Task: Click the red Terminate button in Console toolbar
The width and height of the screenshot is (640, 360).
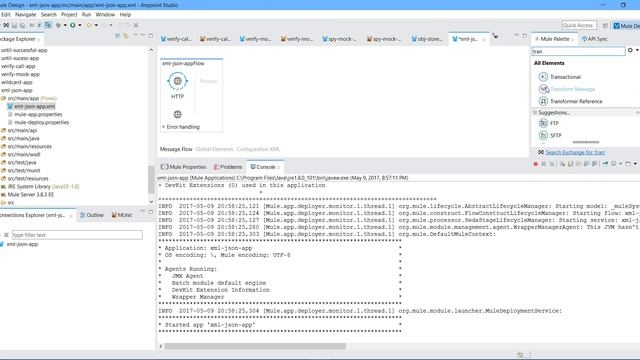Action: click(536, 164)
